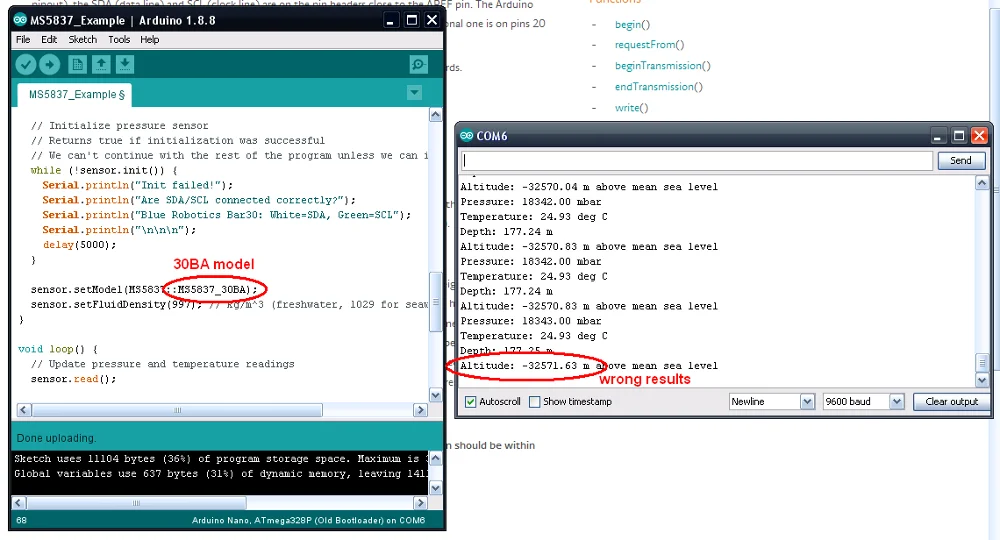Click the 'while (!sensor.init())' code line
Image resolution: width=1000 pixels, height=540 pixels.
pos(104,170)
